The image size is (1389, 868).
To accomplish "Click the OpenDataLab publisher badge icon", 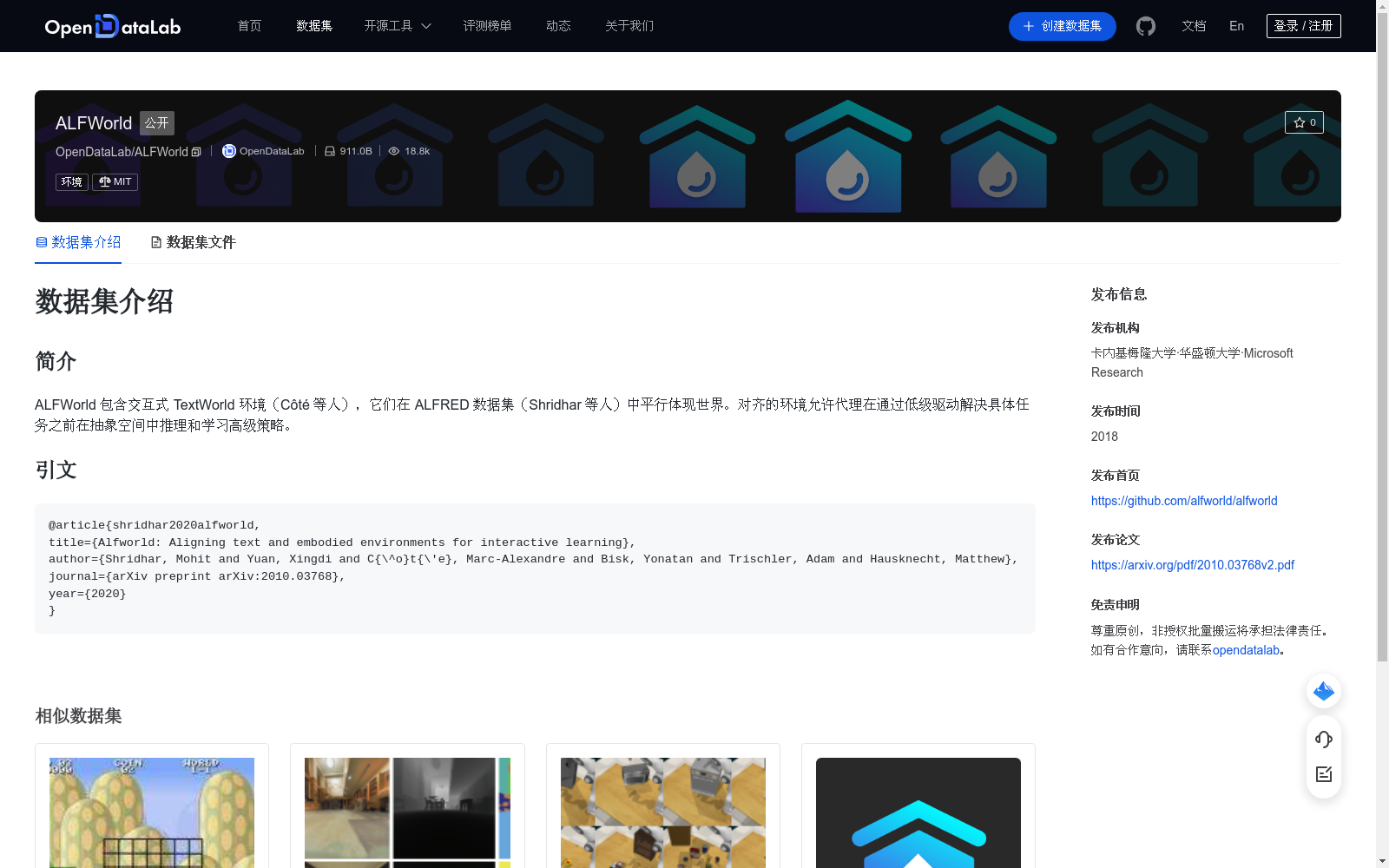I will [x=228, y=151].
